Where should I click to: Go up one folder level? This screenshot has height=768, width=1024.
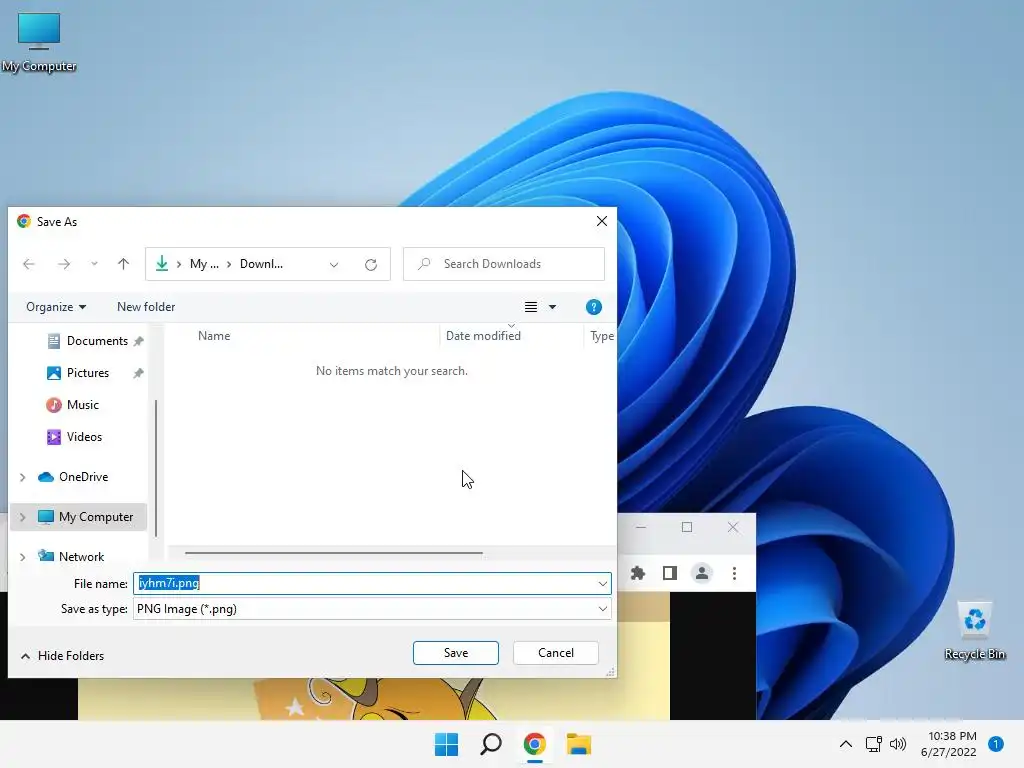click(123, 264)
